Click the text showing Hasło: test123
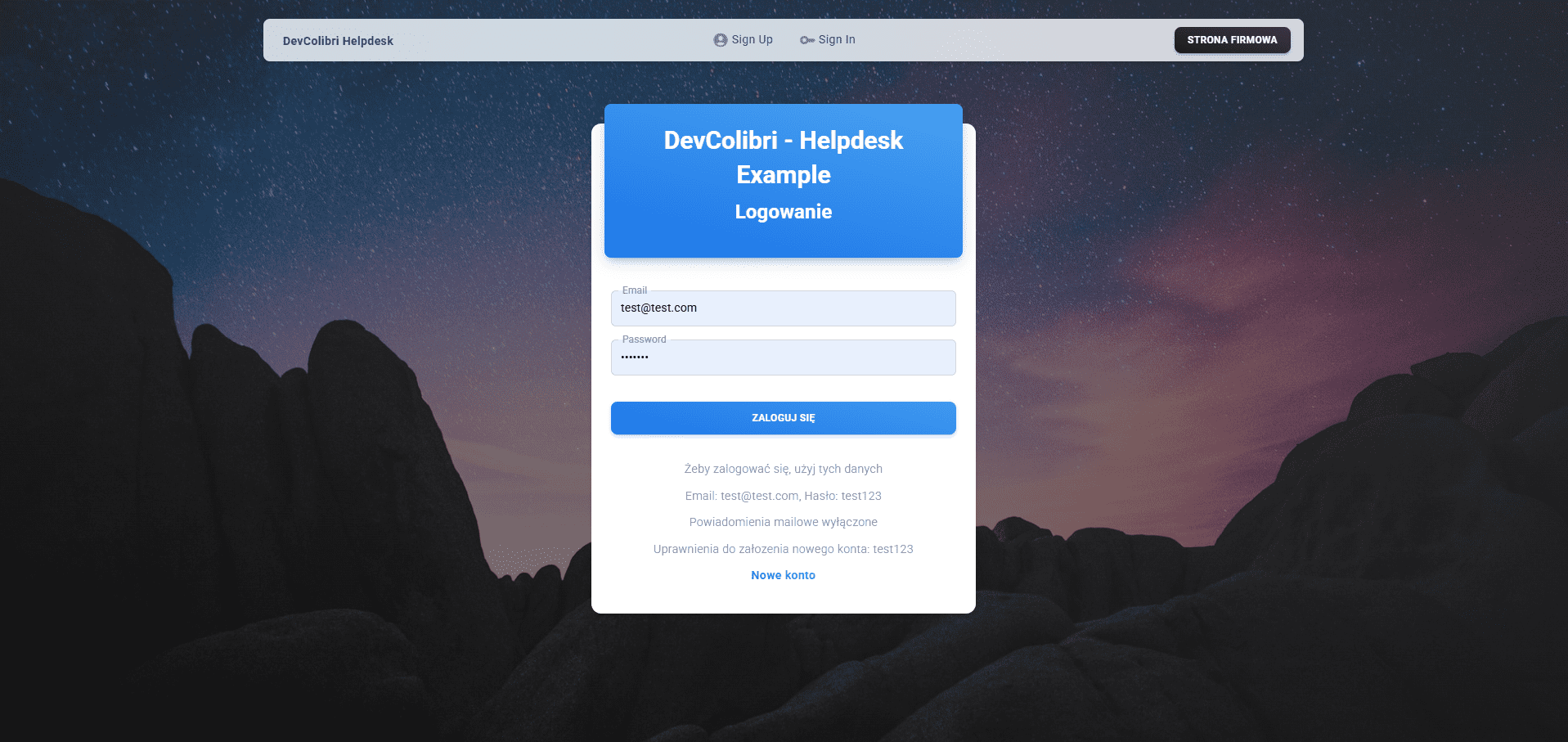Viewport: 1568px width, 742px height. [x=783, y=496]
